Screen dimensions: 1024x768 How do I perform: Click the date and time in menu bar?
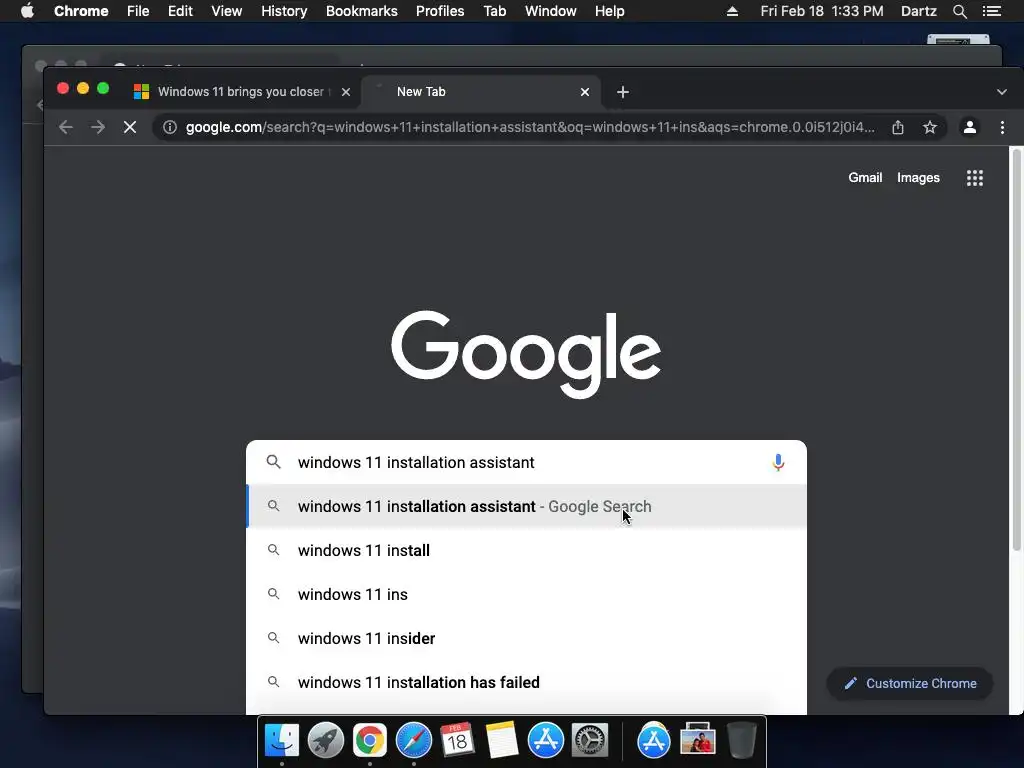[822, 11]
